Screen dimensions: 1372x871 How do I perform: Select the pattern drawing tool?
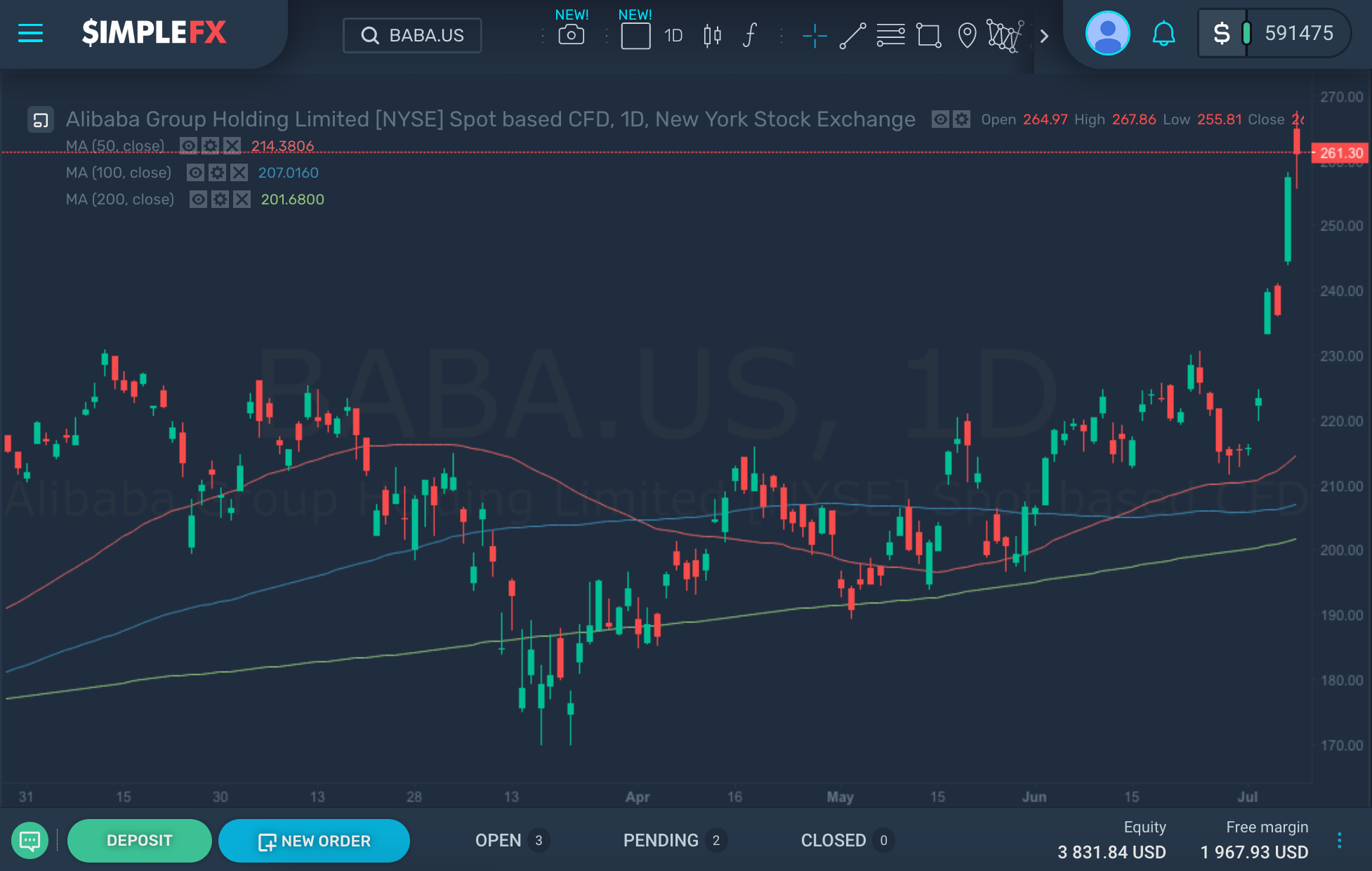click(x=1005, y=35)
